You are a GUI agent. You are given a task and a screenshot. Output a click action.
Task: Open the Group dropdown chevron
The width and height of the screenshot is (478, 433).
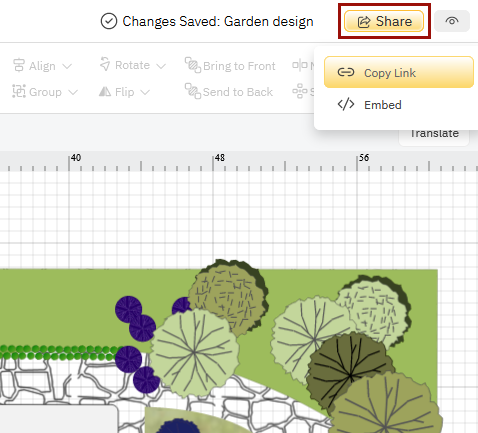73,92
